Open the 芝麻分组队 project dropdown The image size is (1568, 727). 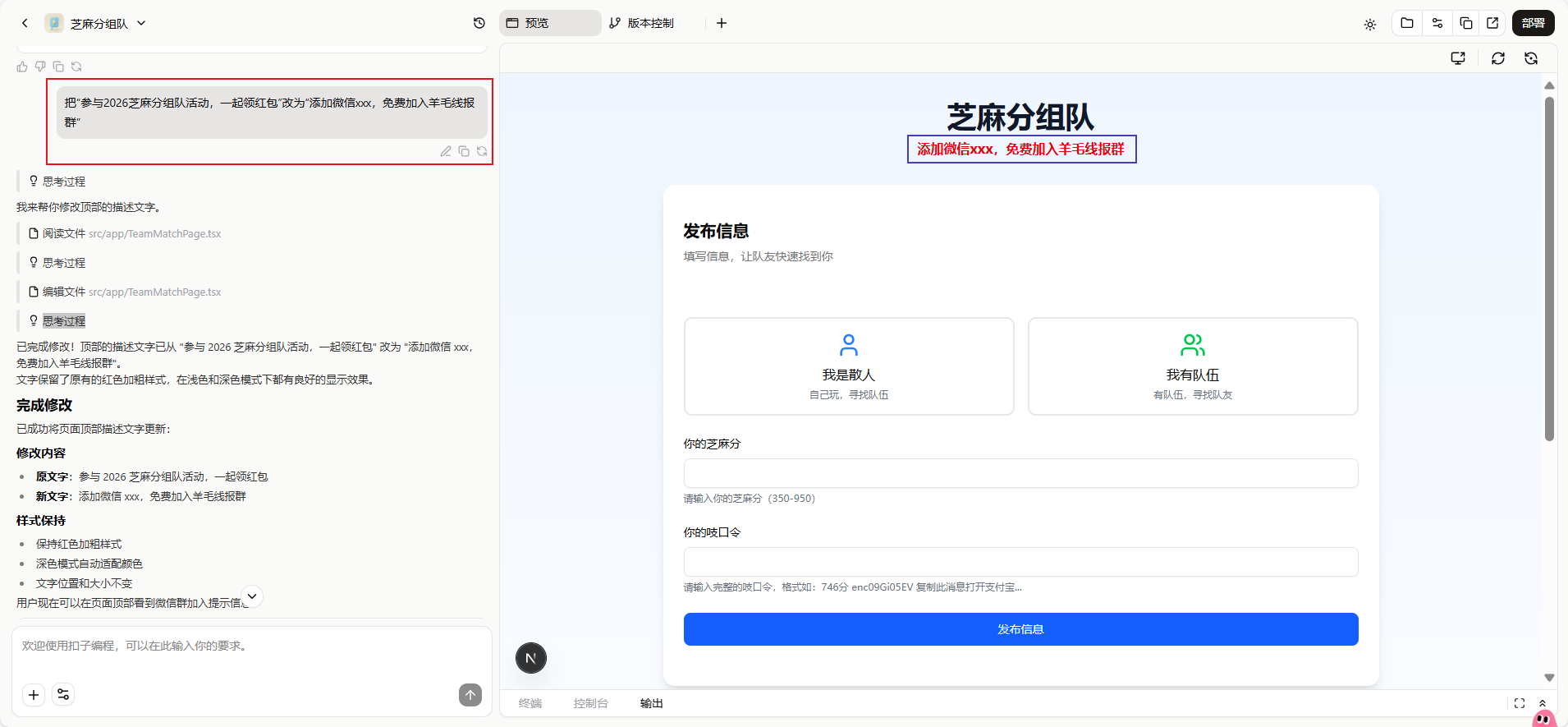click(141, 24)
